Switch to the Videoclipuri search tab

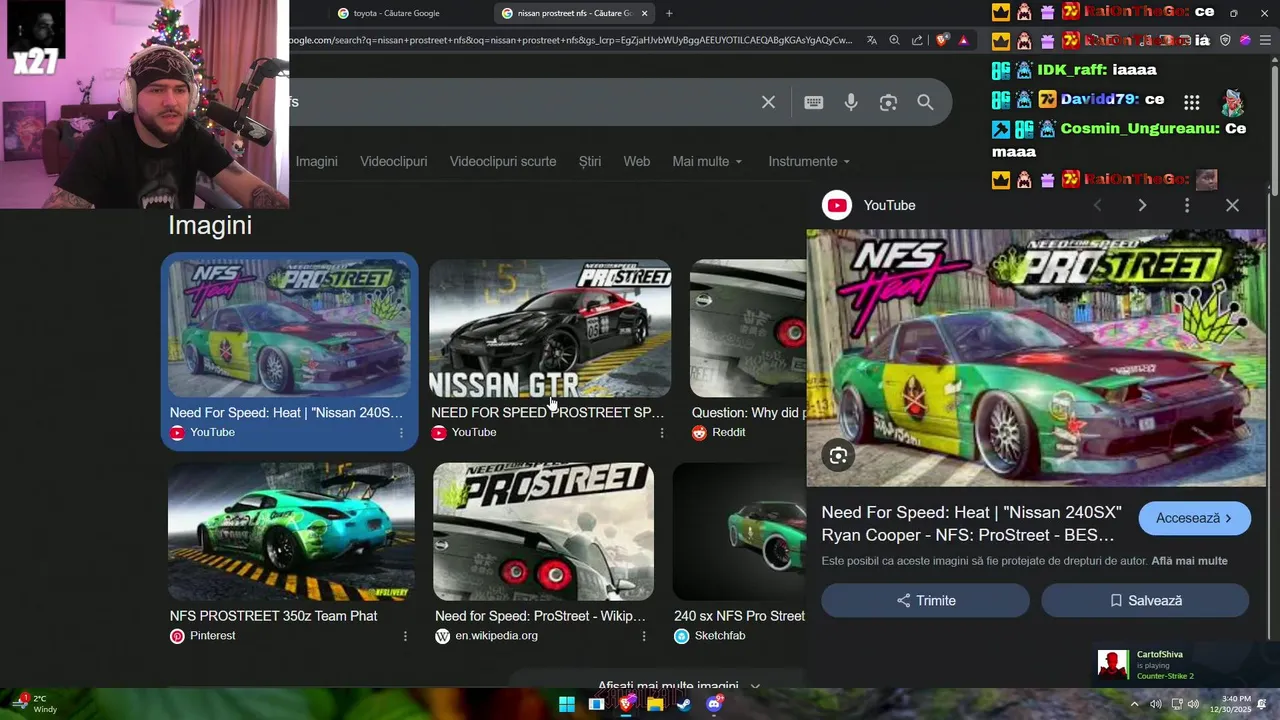(393, 161)
